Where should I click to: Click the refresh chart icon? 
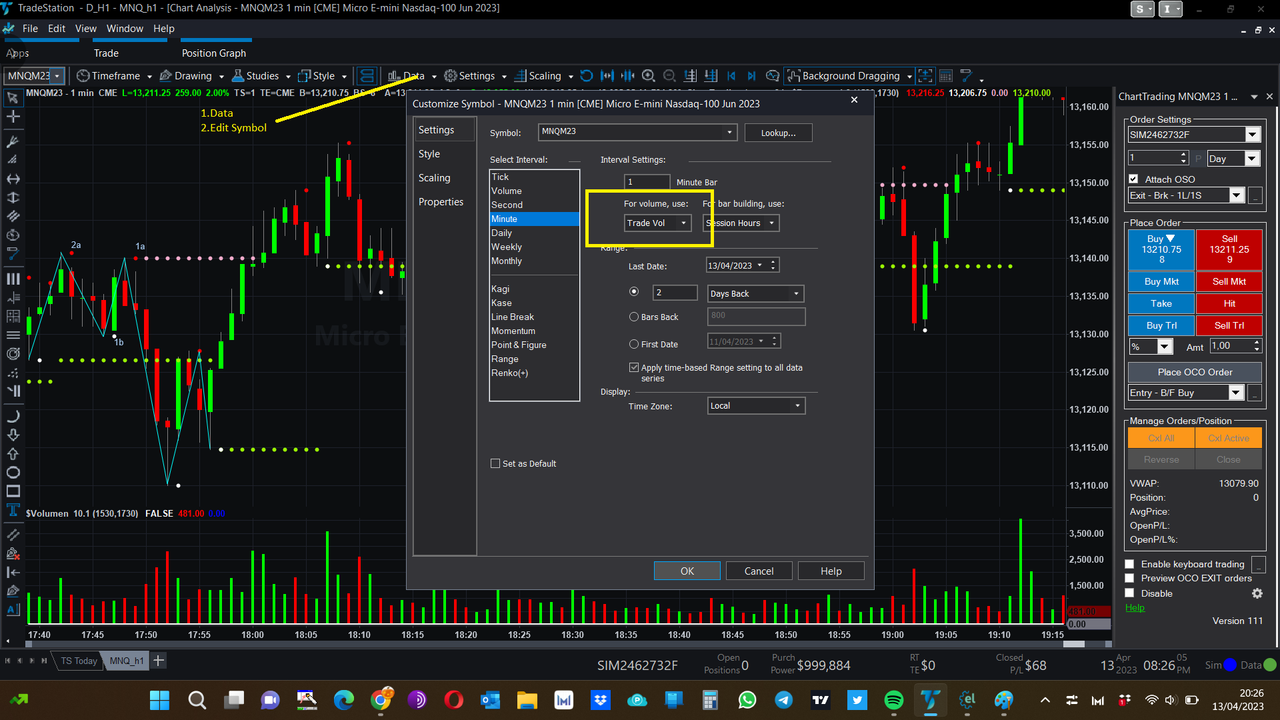(587, 76)
